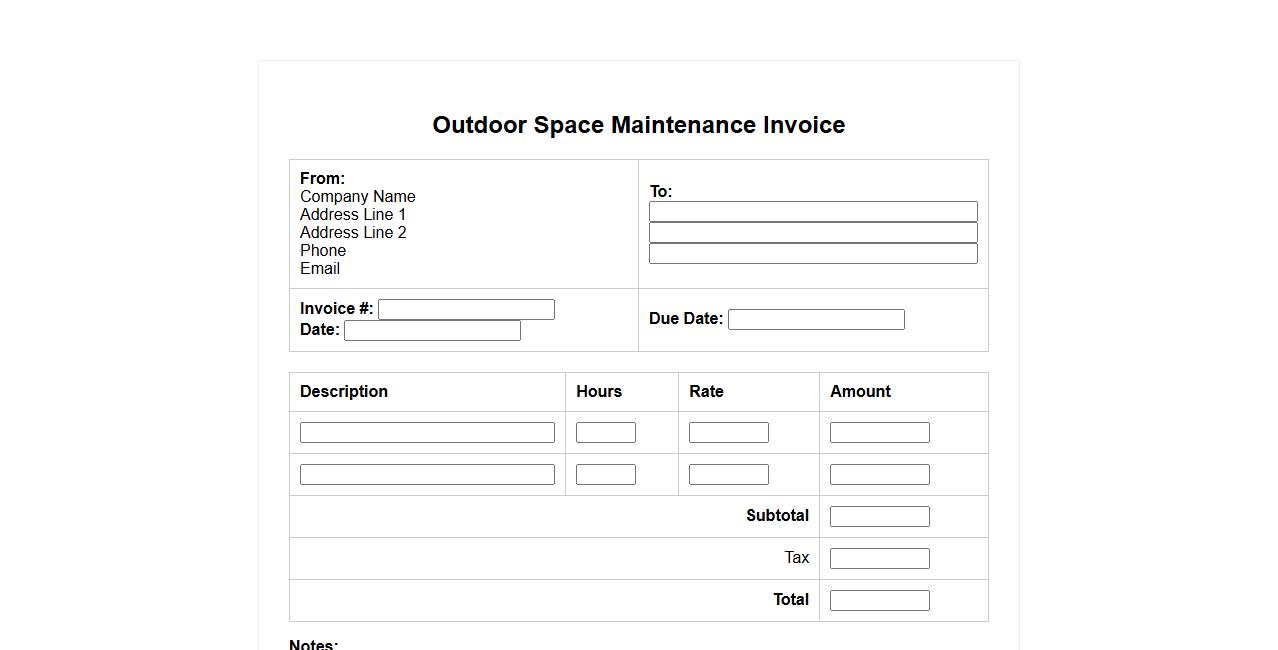Click the Outdoor Space Maintenance Invoice heading
Screen dimensions: 1278x650
point(639,125)
